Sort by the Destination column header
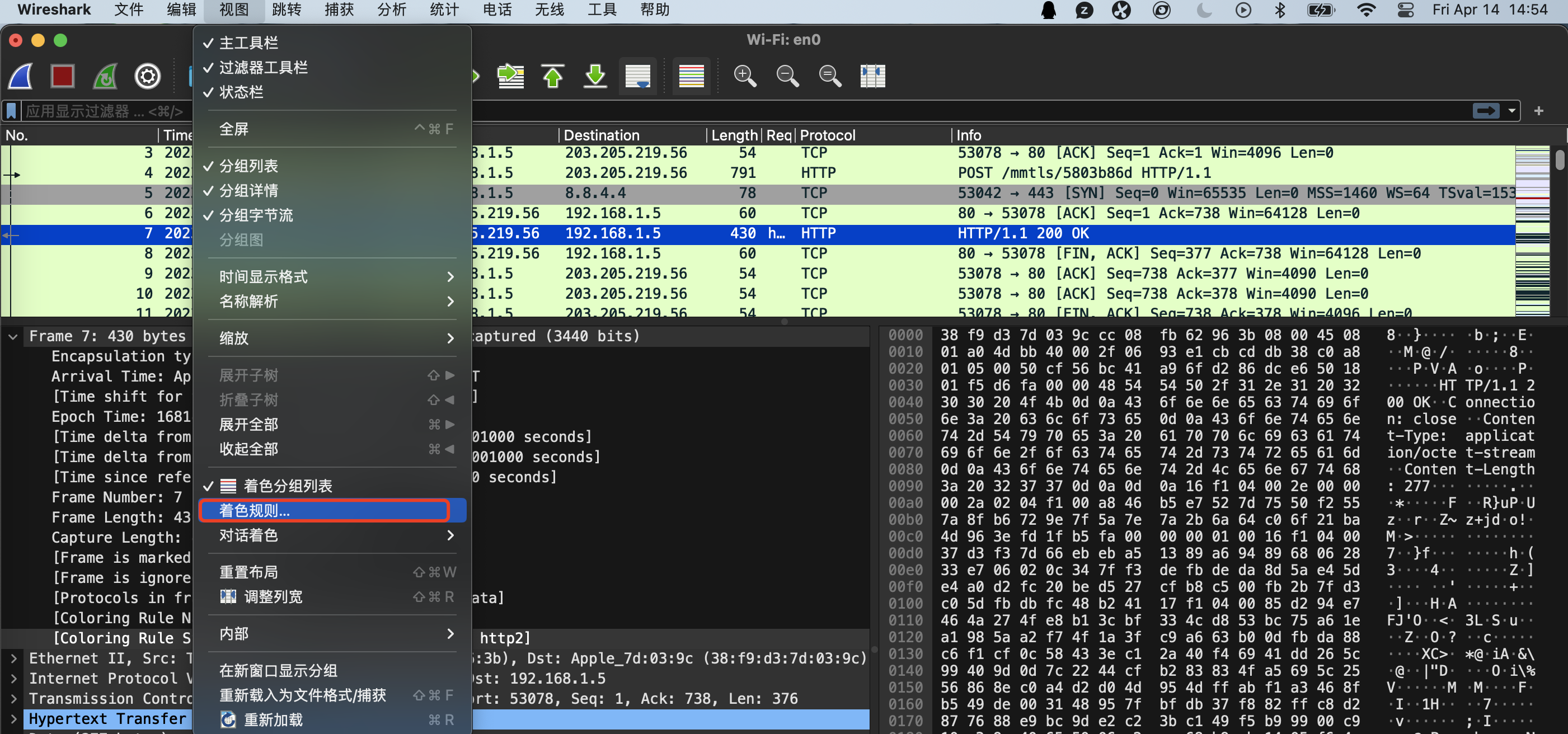Viewport: 1568px width, 734px height. [x=632, y=135]
